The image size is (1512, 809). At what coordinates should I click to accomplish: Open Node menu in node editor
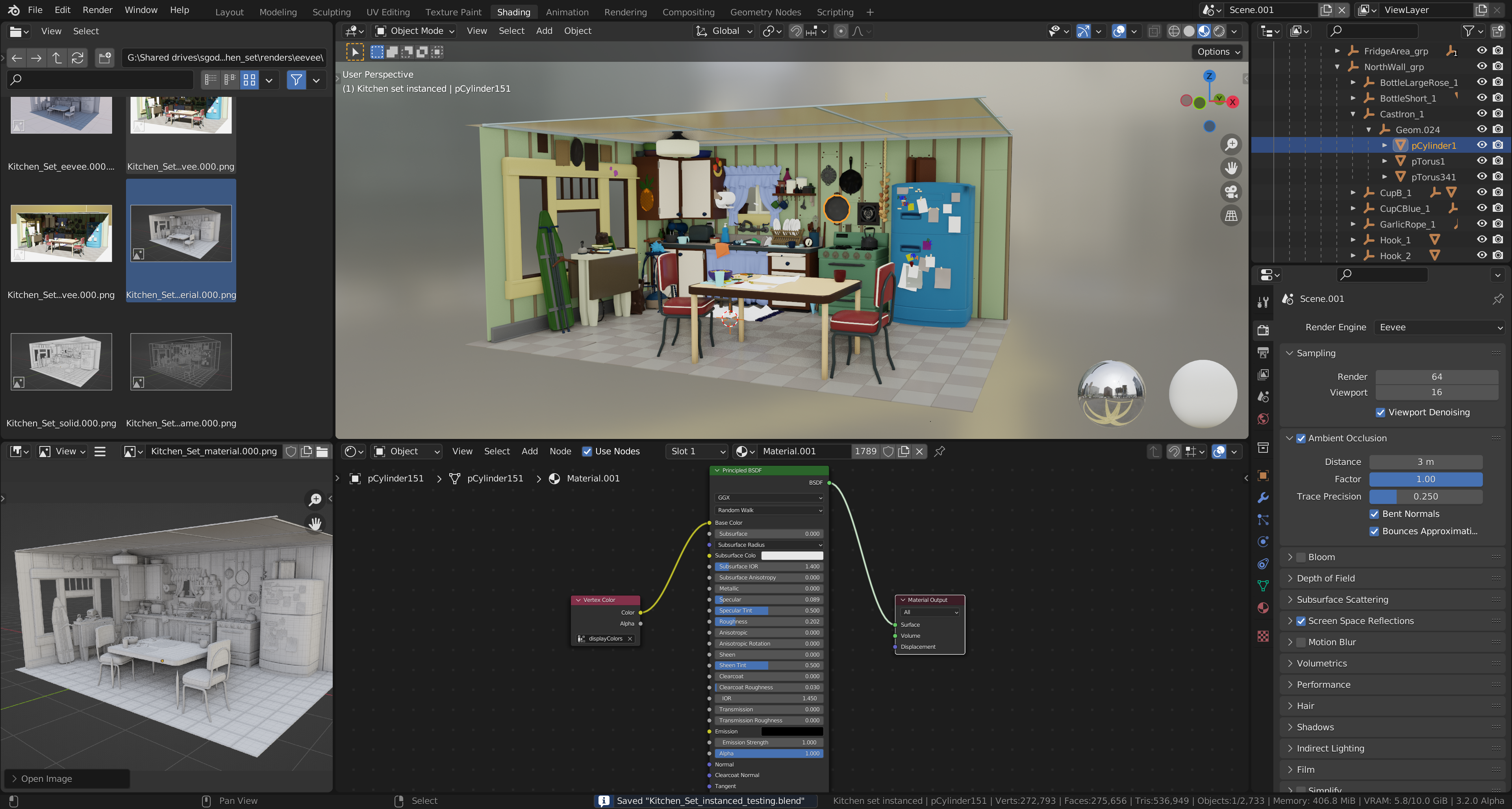pos(560,451)
